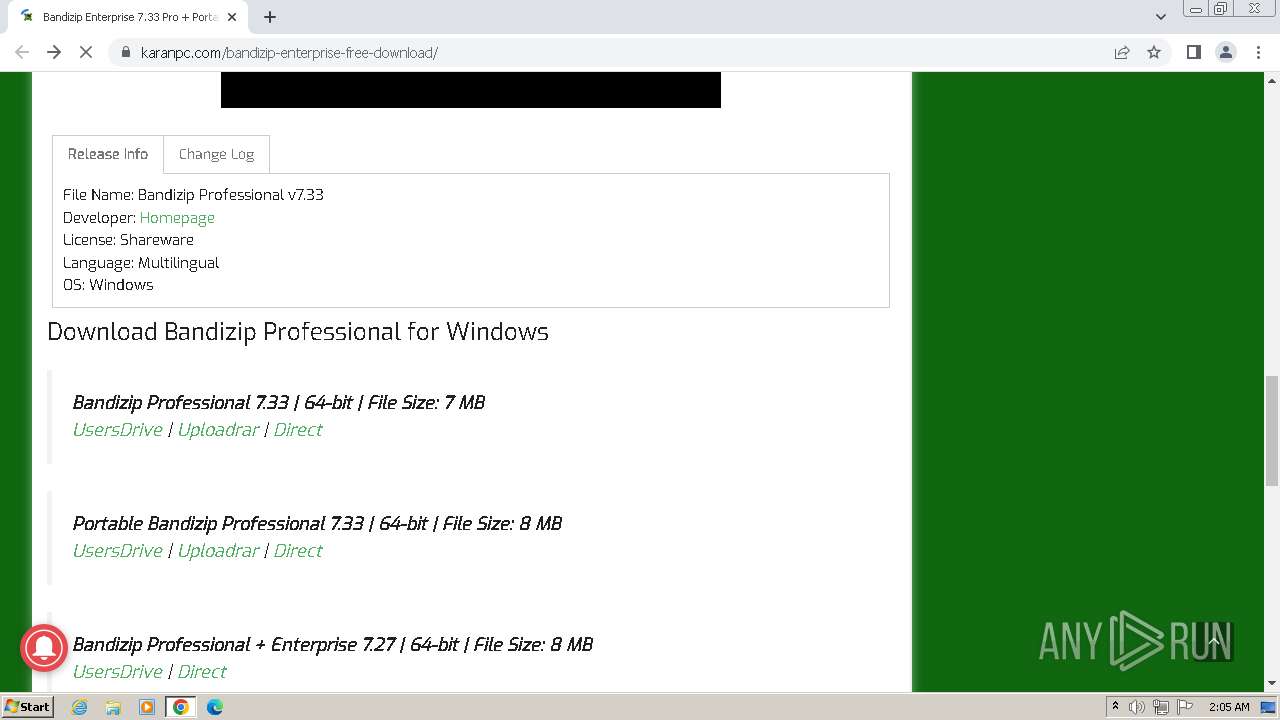Open Chrome three-dot menu
The width and height of the screenshot is (1280, 720).
(1258, 52)
